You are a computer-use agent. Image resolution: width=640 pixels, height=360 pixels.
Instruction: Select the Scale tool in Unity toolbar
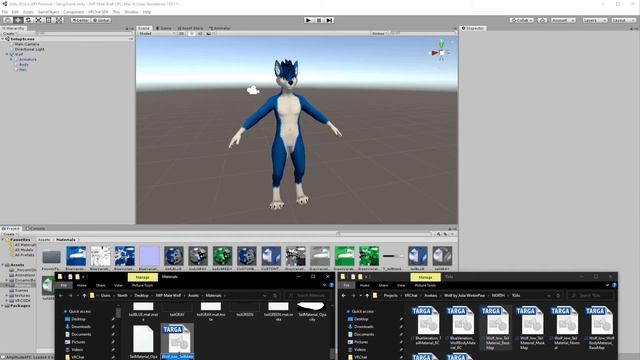click(x=38, y=20)
